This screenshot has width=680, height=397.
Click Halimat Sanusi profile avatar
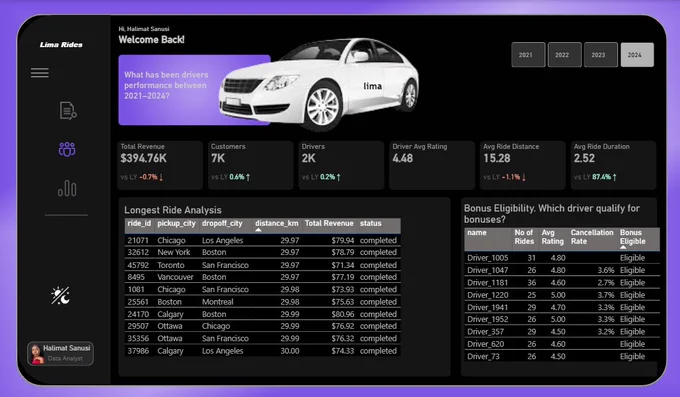pyautogui.click(x=38, y=354)
